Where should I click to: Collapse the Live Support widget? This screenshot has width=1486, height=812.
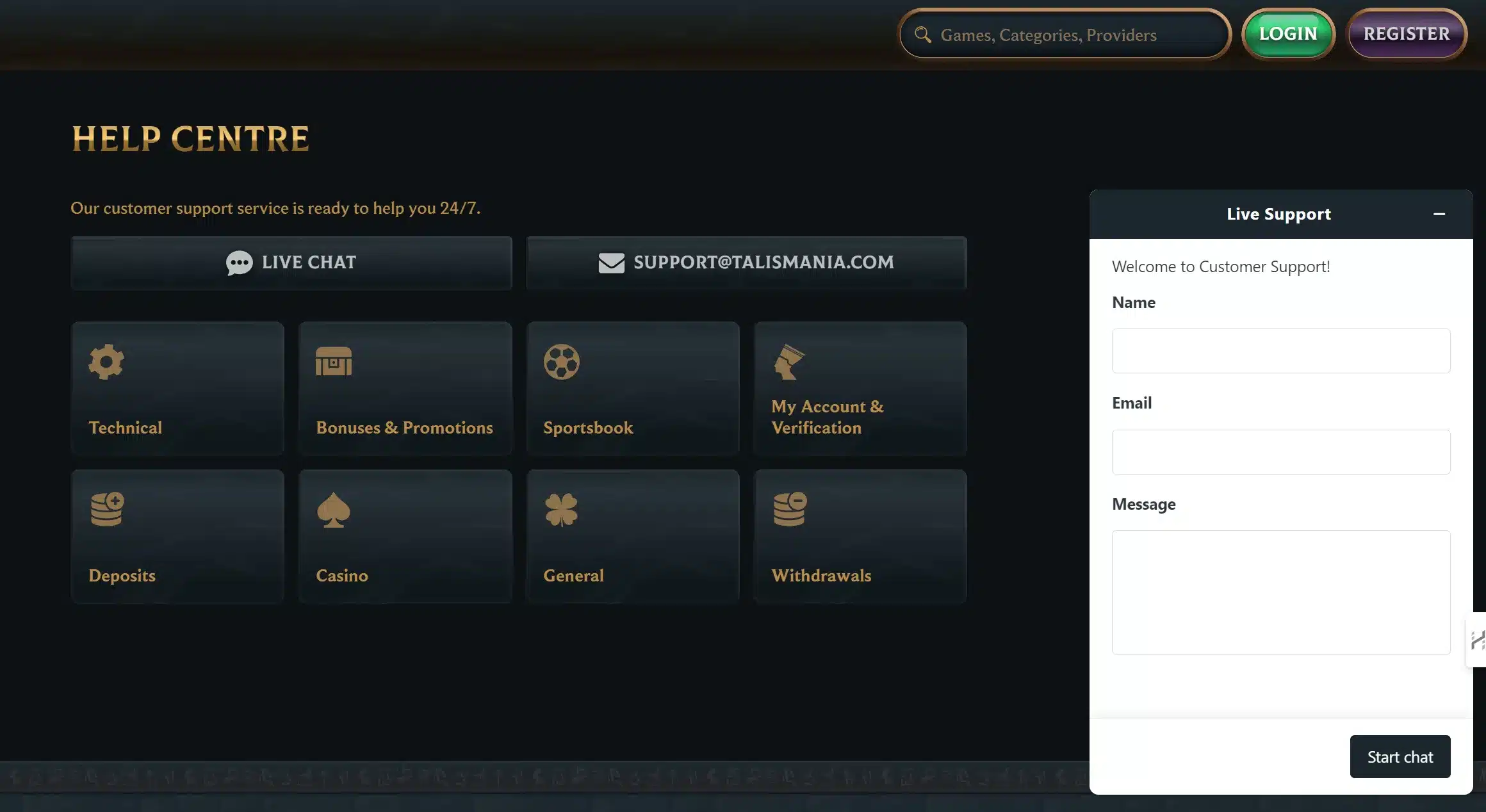(x=1440, y=214)
